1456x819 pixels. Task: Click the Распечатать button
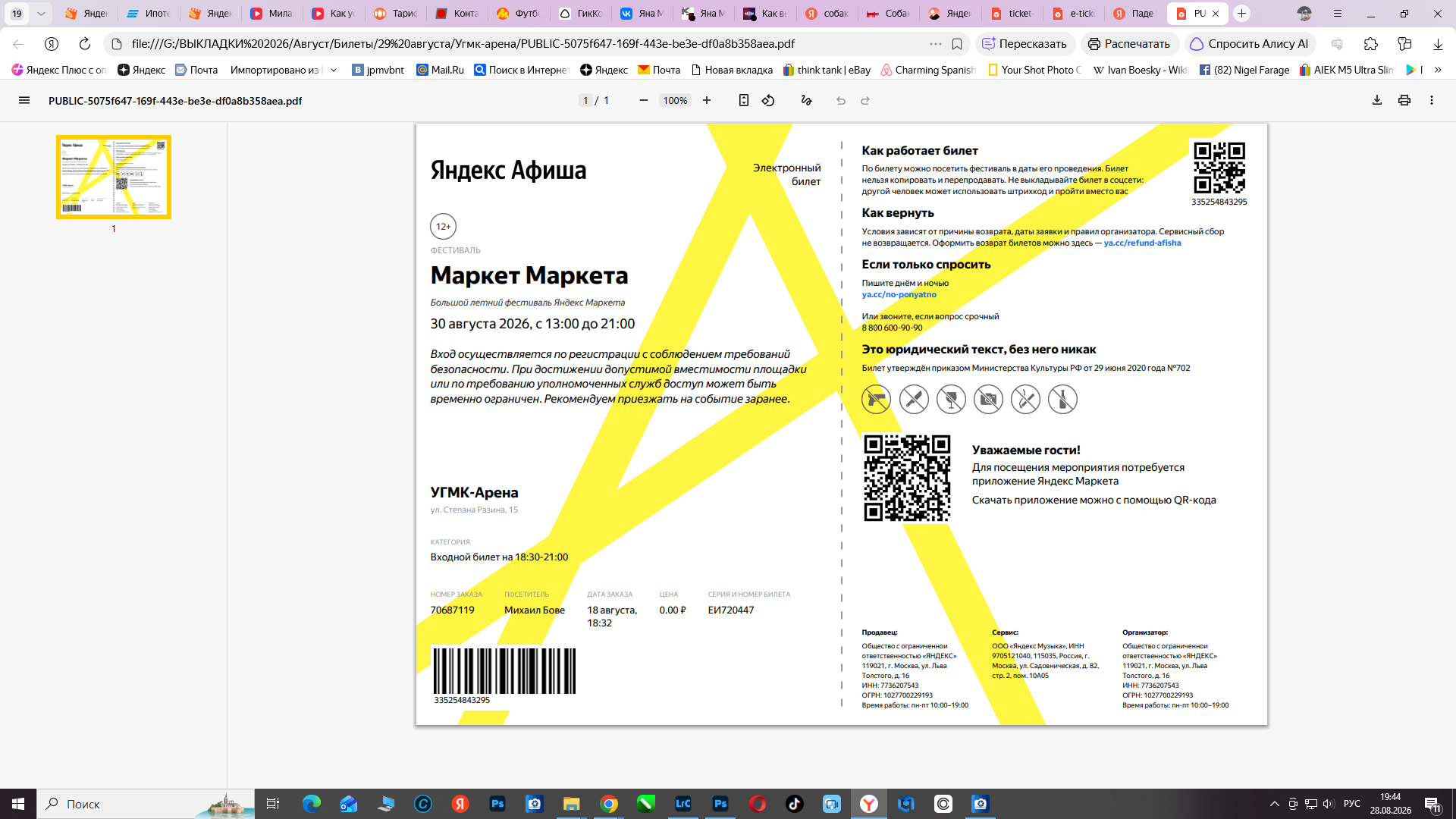1129,44
